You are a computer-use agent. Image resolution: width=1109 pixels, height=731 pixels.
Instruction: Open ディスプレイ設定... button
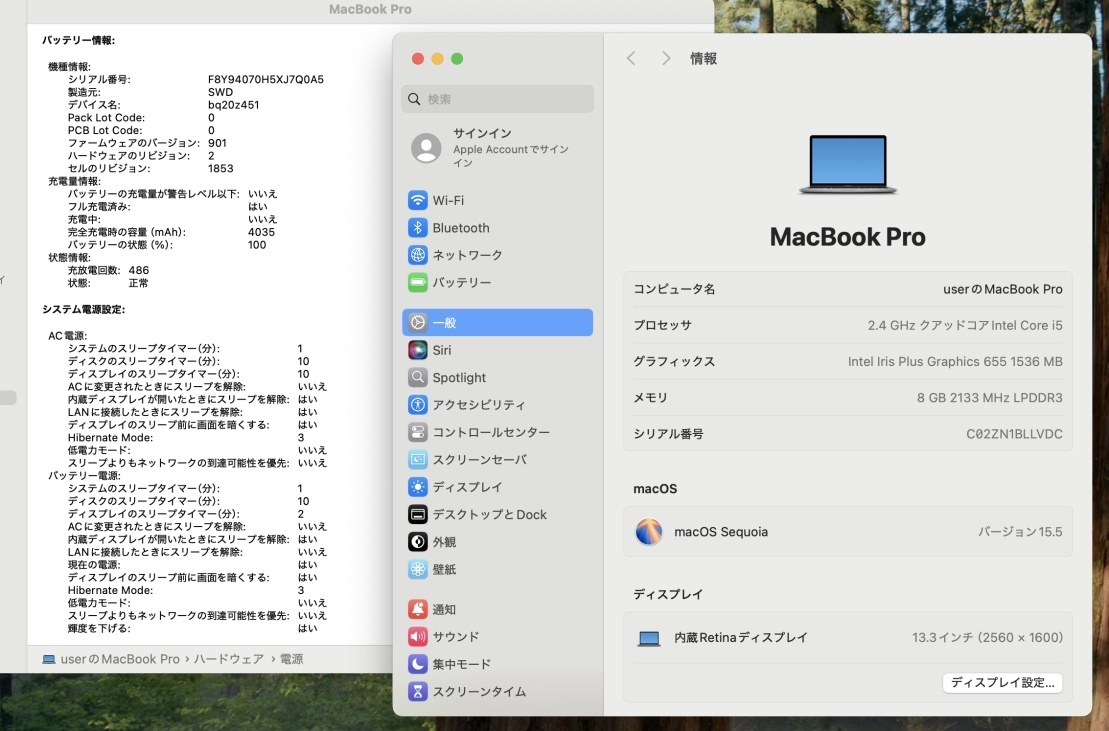coord(1002,682)
